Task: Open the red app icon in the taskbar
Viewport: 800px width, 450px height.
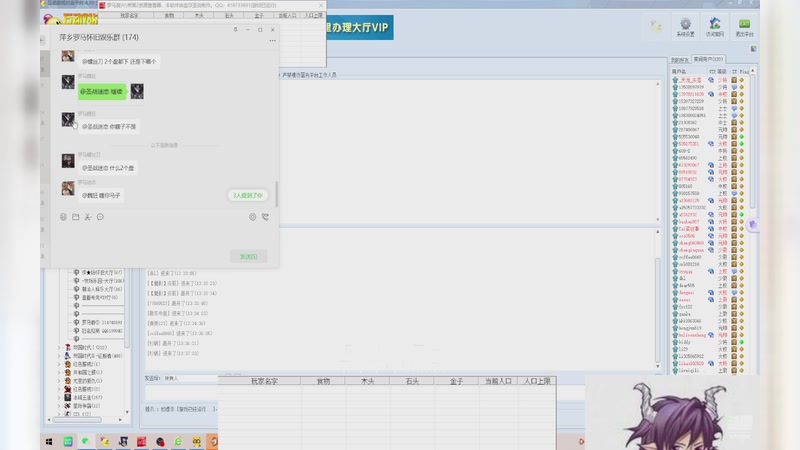Action: pyautogui.click(x=141, y=442)
